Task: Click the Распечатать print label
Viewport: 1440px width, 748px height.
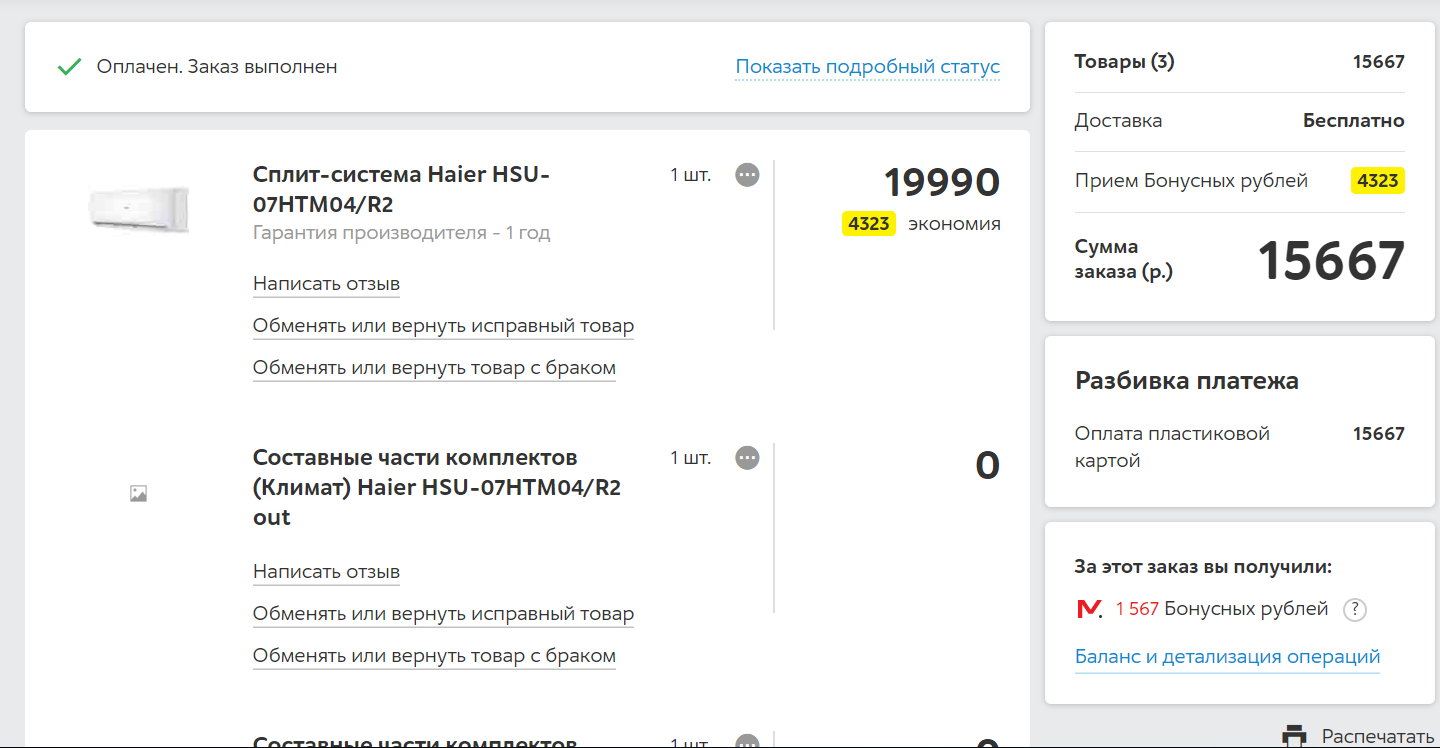Action: (1378, 737)
